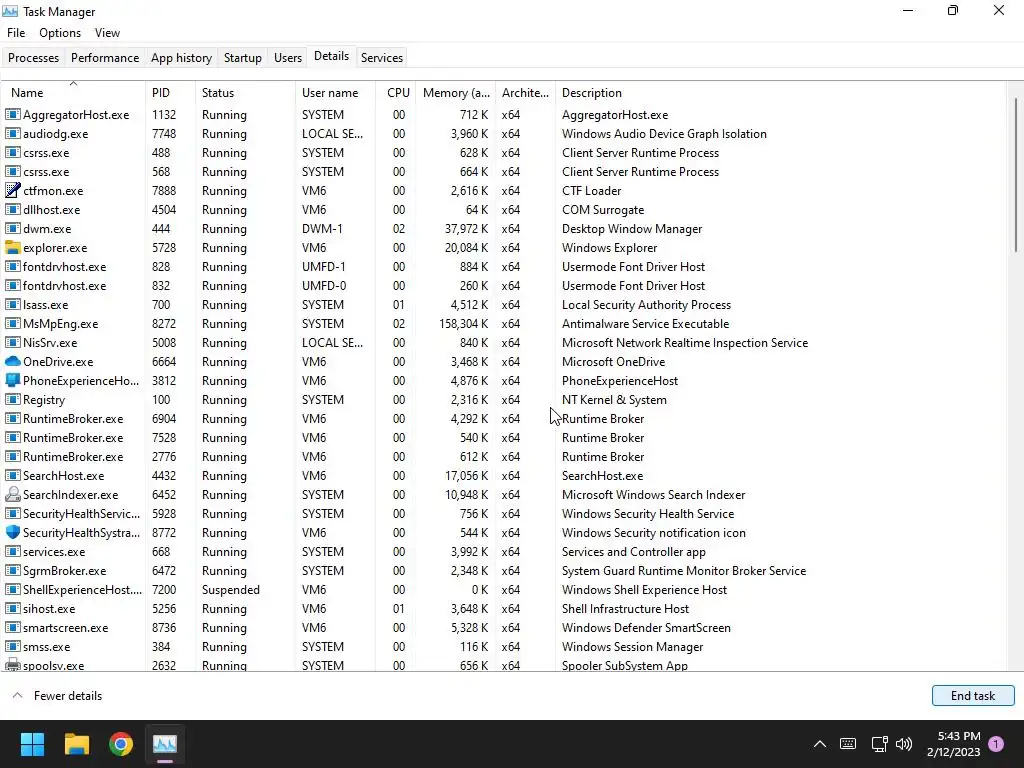
Task: Open the File menu
Action: click(x=16, y=33)
